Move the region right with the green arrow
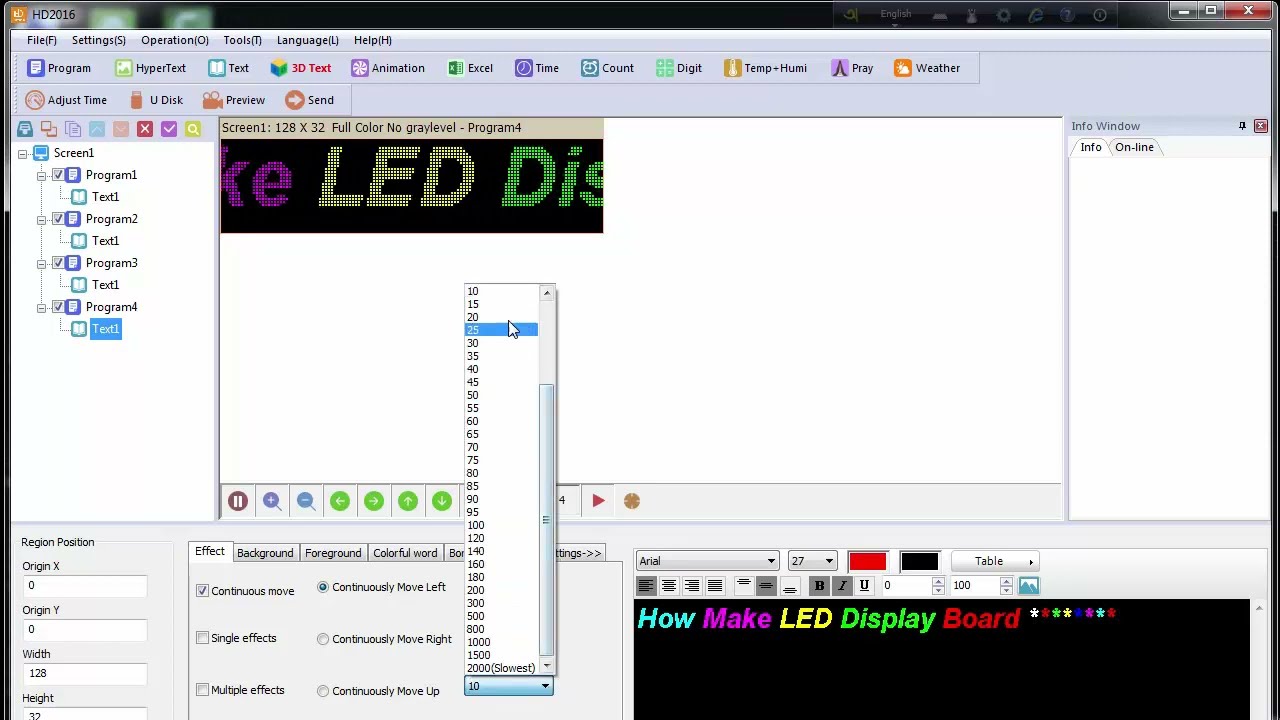1280x720 pixels. 374,501
